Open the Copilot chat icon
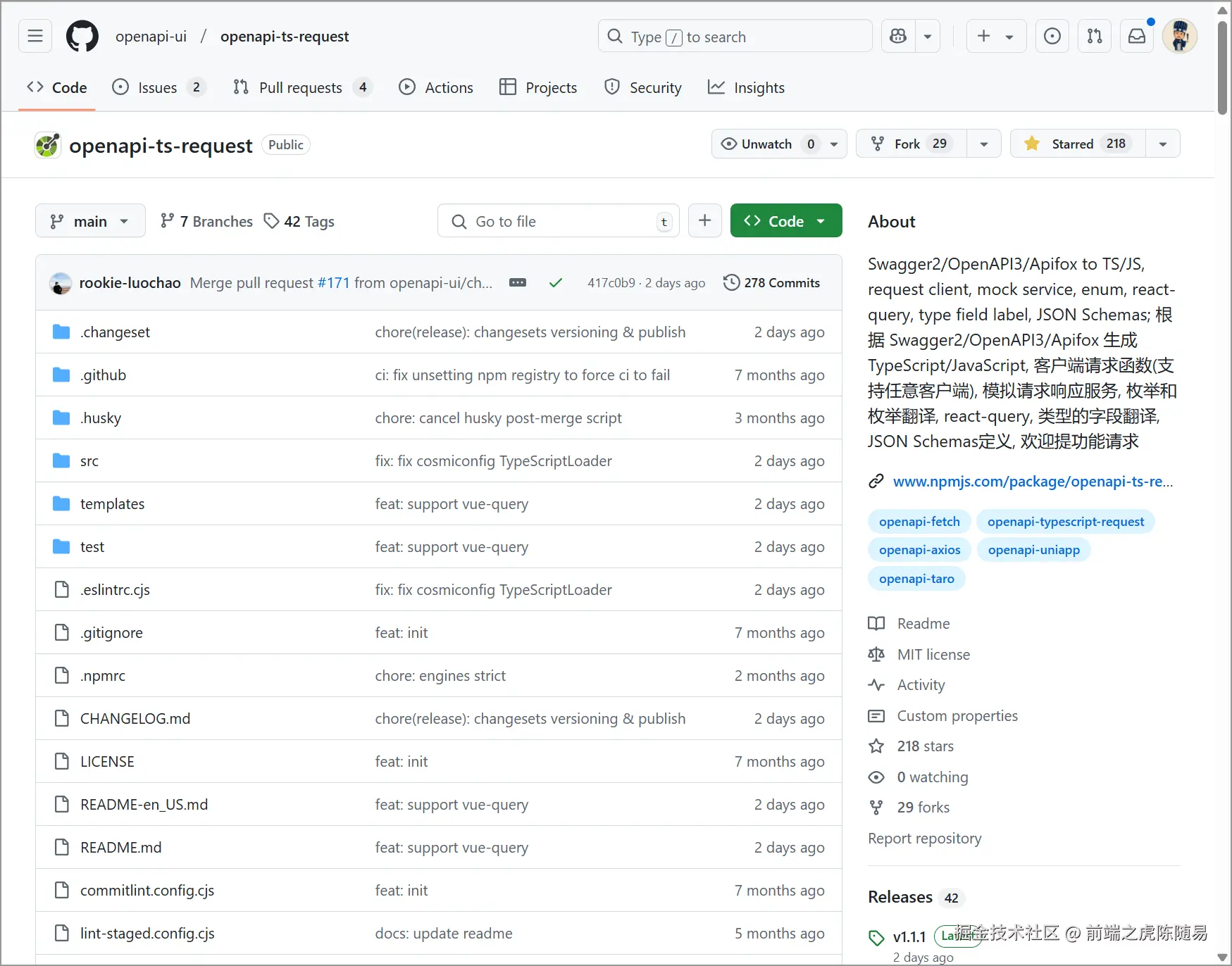This screenshot has width=1232, height=966. [898, 36]
